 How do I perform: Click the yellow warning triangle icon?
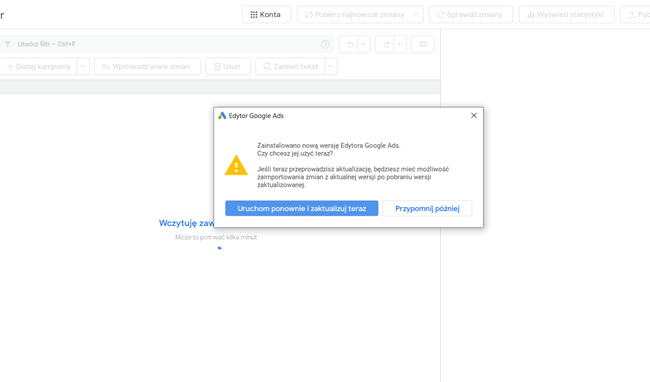coord(236,165)
